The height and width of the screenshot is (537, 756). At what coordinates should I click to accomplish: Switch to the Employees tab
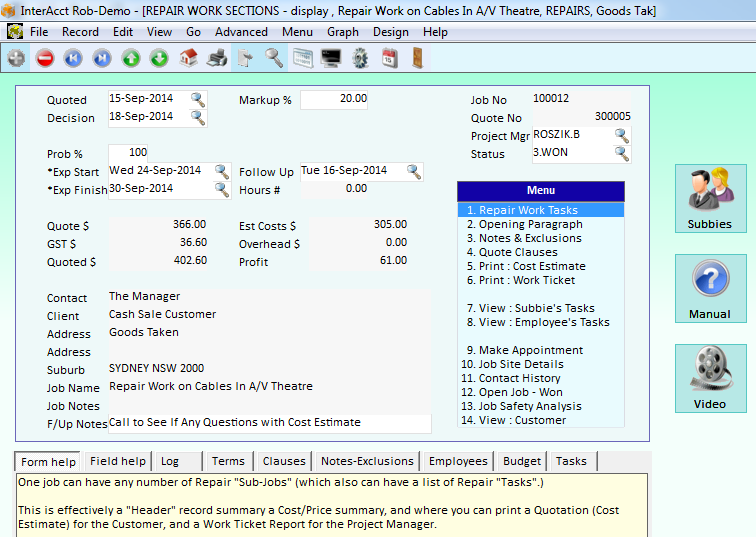(458, 461)
